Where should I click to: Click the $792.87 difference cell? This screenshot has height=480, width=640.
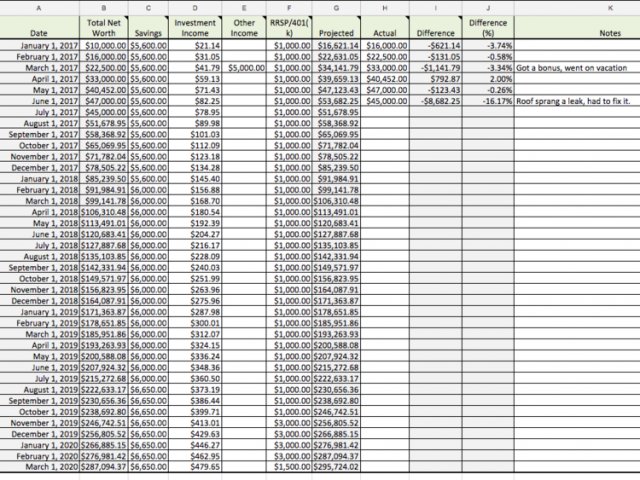[436, 79]
